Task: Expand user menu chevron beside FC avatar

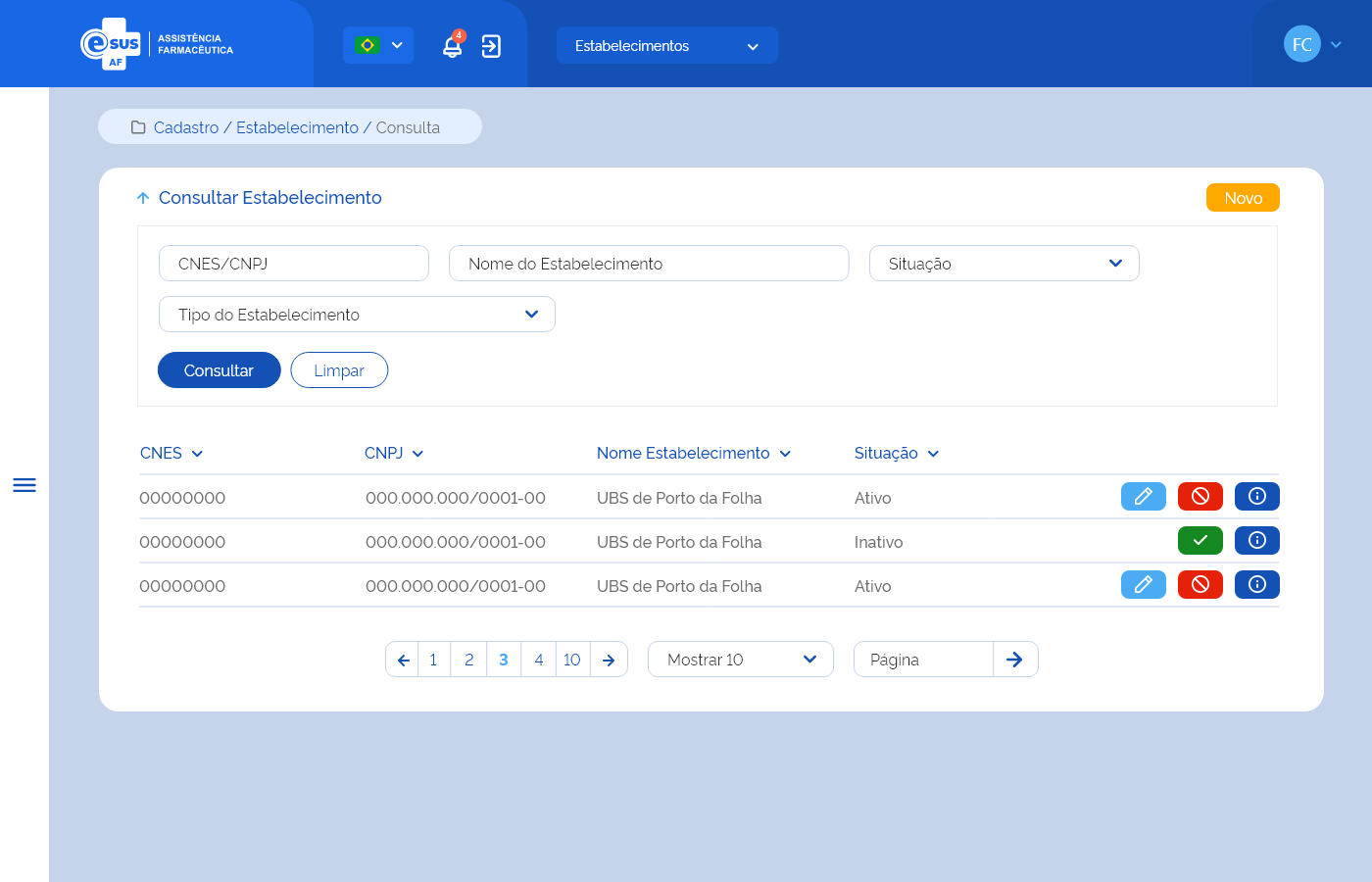Action: [1336, 45]
